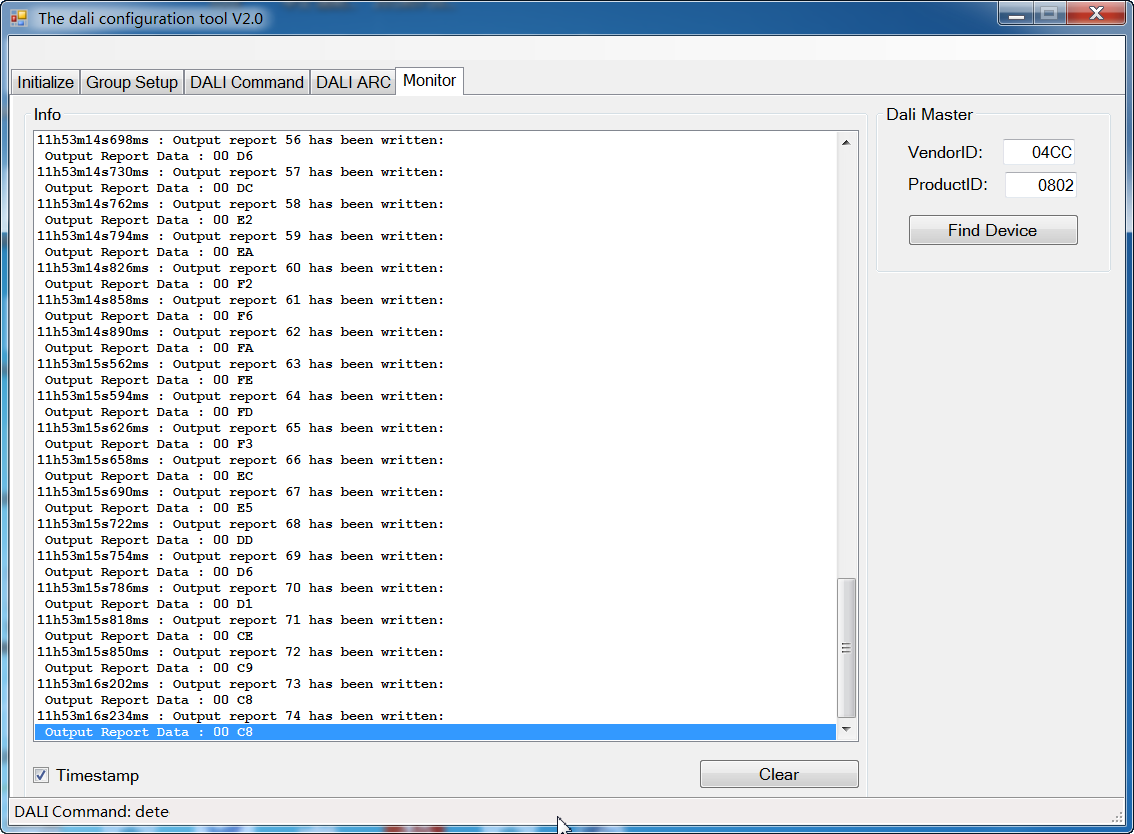Click the ProductID input field
The width and height of the screenshot is (1134, 834).
pyautogui.click(x=1040, y=185)
